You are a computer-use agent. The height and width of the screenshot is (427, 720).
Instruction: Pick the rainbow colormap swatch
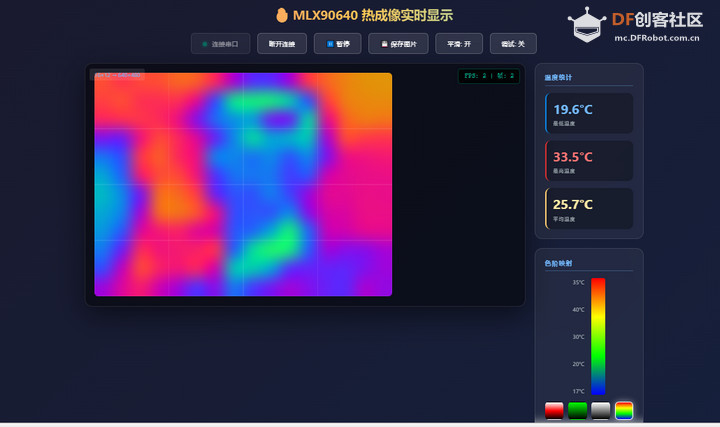(624, 410)
